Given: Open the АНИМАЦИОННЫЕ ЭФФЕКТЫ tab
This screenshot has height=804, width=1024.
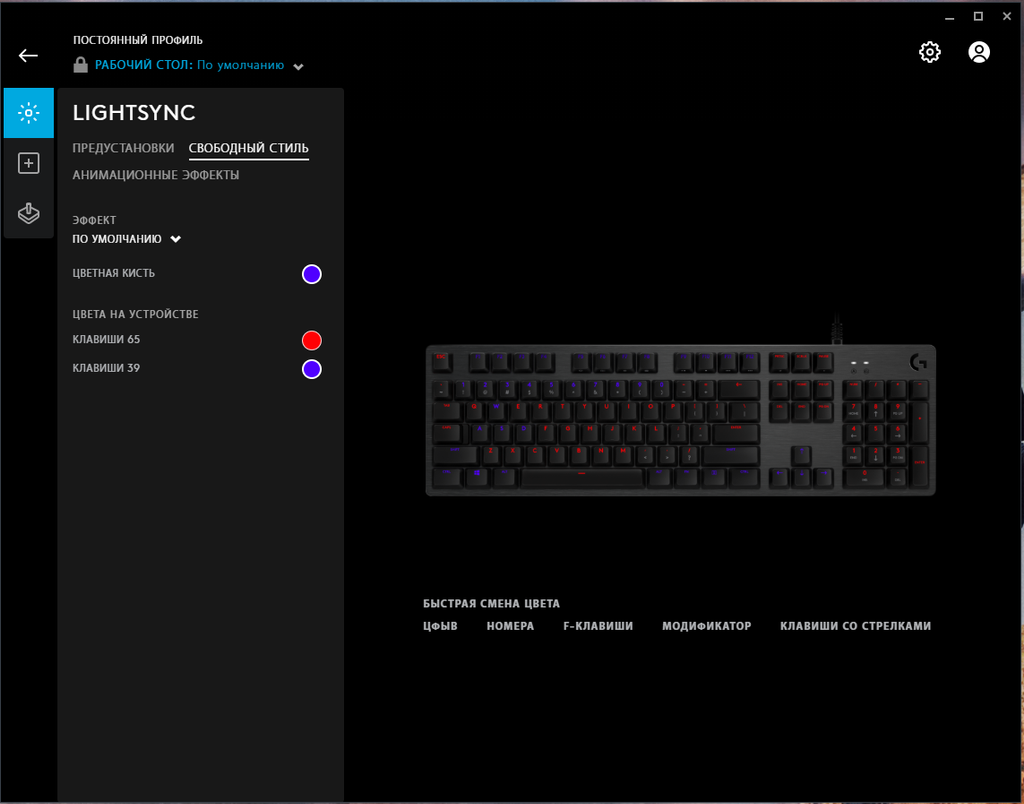Looking at the screenshot, I should (x=155, y=175).
